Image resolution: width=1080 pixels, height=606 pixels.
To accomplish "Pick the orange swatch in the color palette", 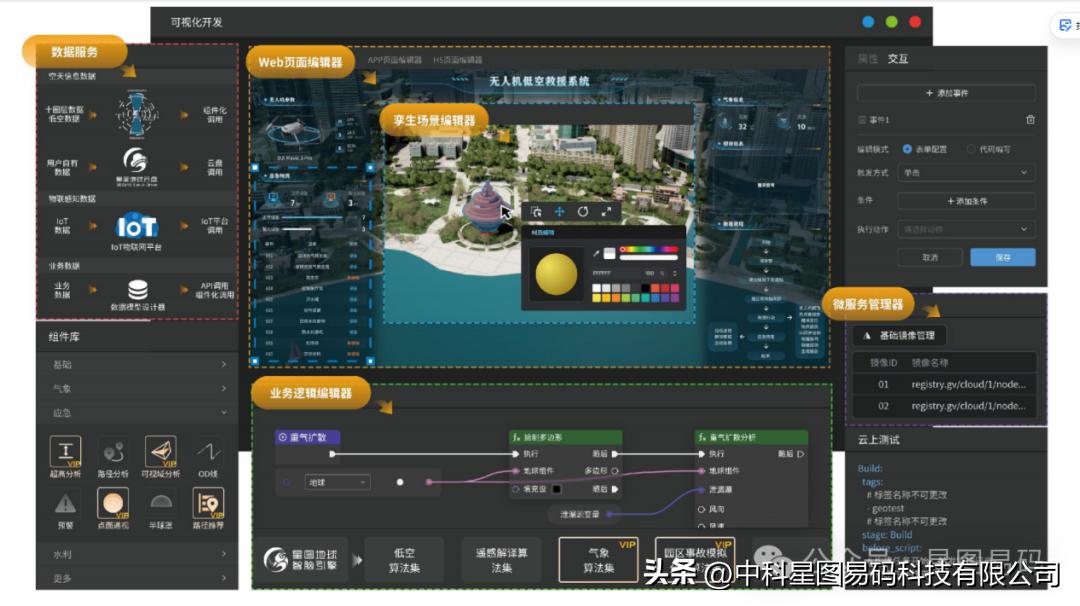I will [614, 298].
